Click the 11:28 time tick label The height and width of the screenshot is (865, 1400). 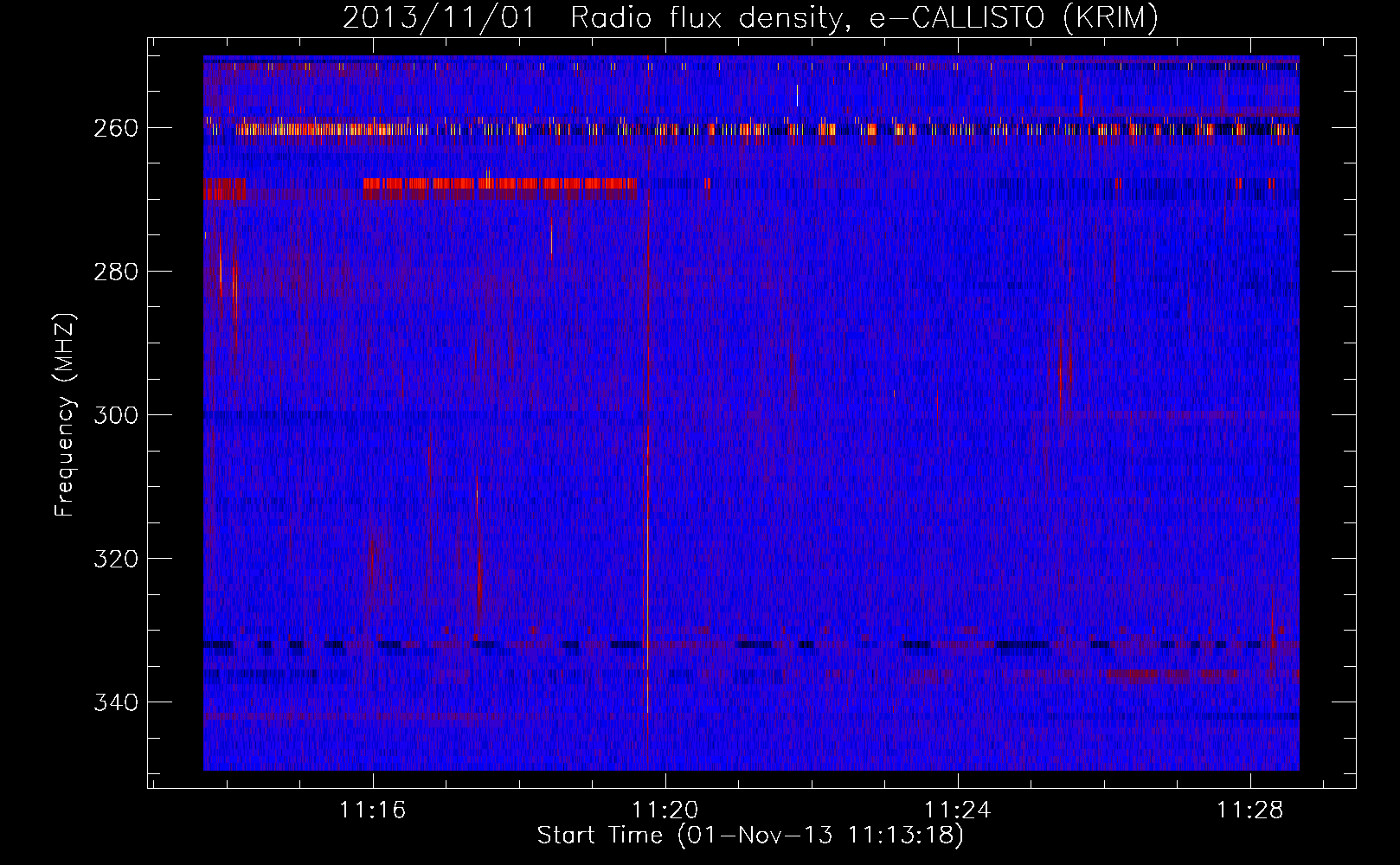click(x=1250, y=810)
